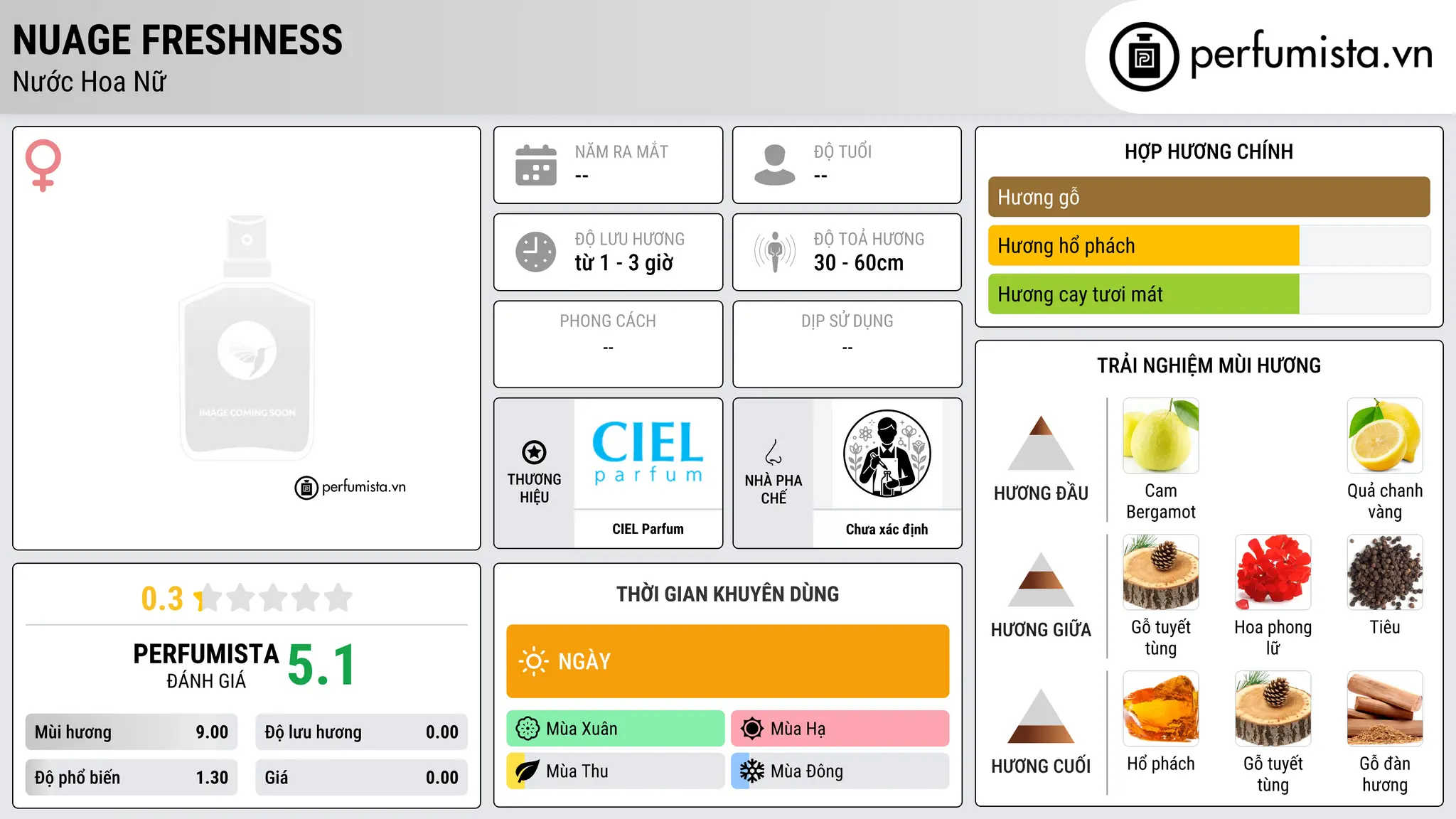
Task: Click the snowflake icon for Mùa Đông
Action: point(752,771)
